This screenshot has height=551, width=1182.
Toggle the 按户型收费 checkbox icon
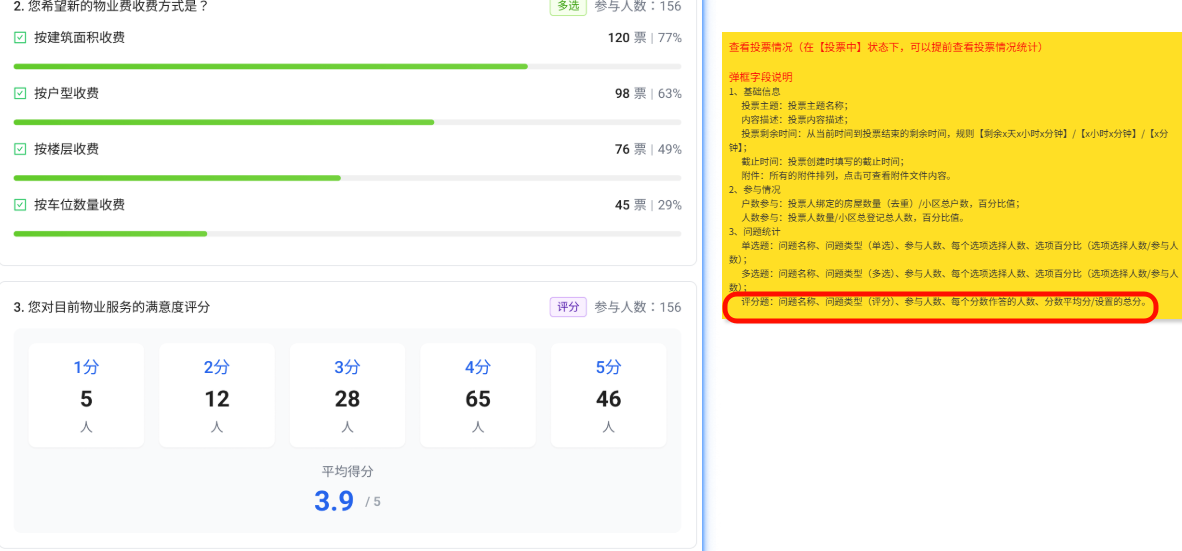[20, 94]
